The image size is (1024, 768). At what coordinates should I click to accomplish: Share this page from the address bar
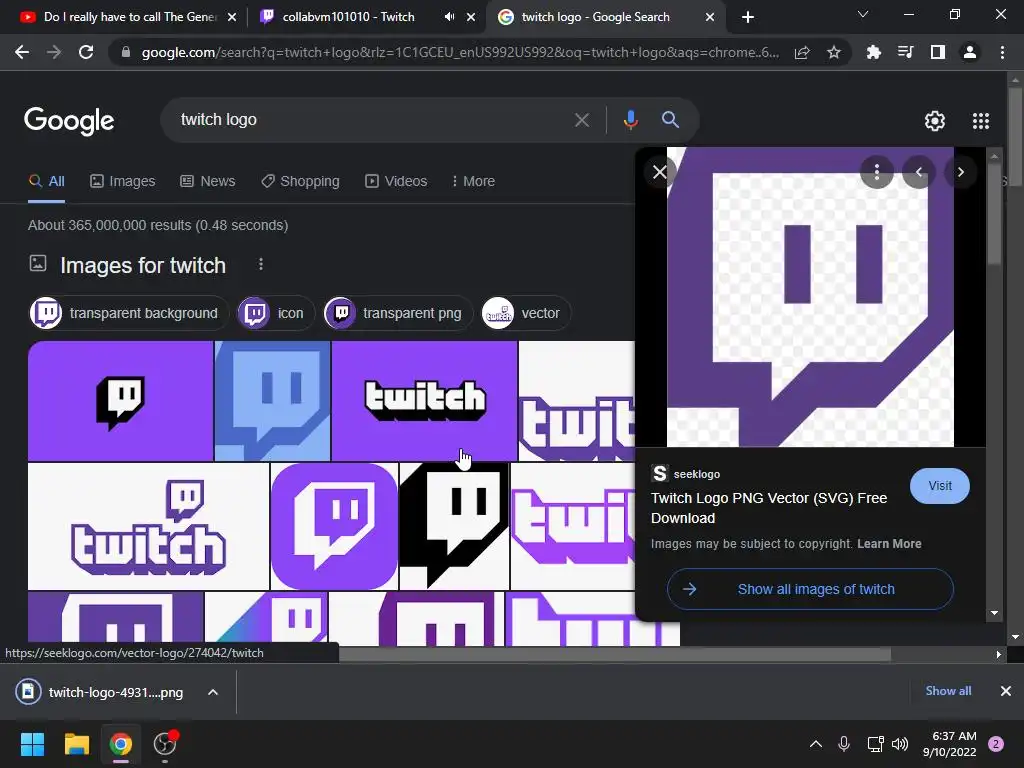pyautogui.click(x=802, y=52)
